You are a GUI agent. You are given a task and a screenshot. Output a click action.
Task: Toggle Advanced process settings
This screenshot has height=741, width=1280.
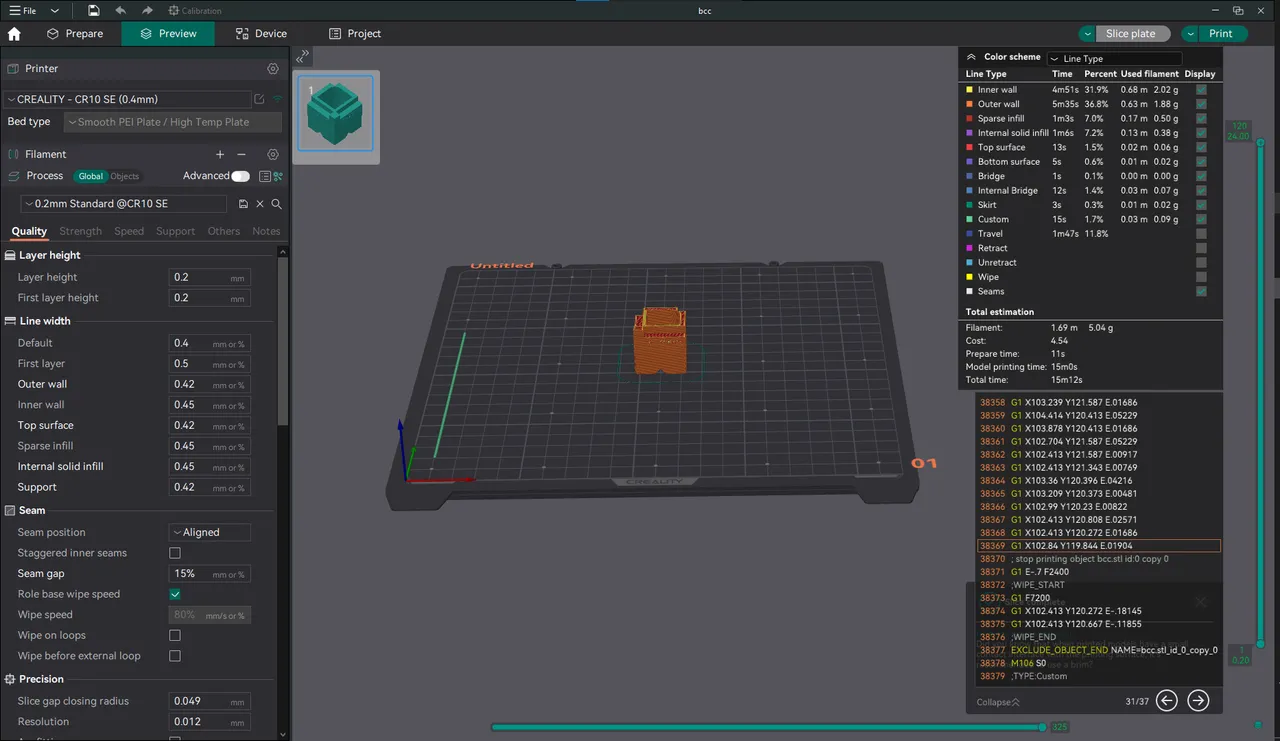coord(240,175)
